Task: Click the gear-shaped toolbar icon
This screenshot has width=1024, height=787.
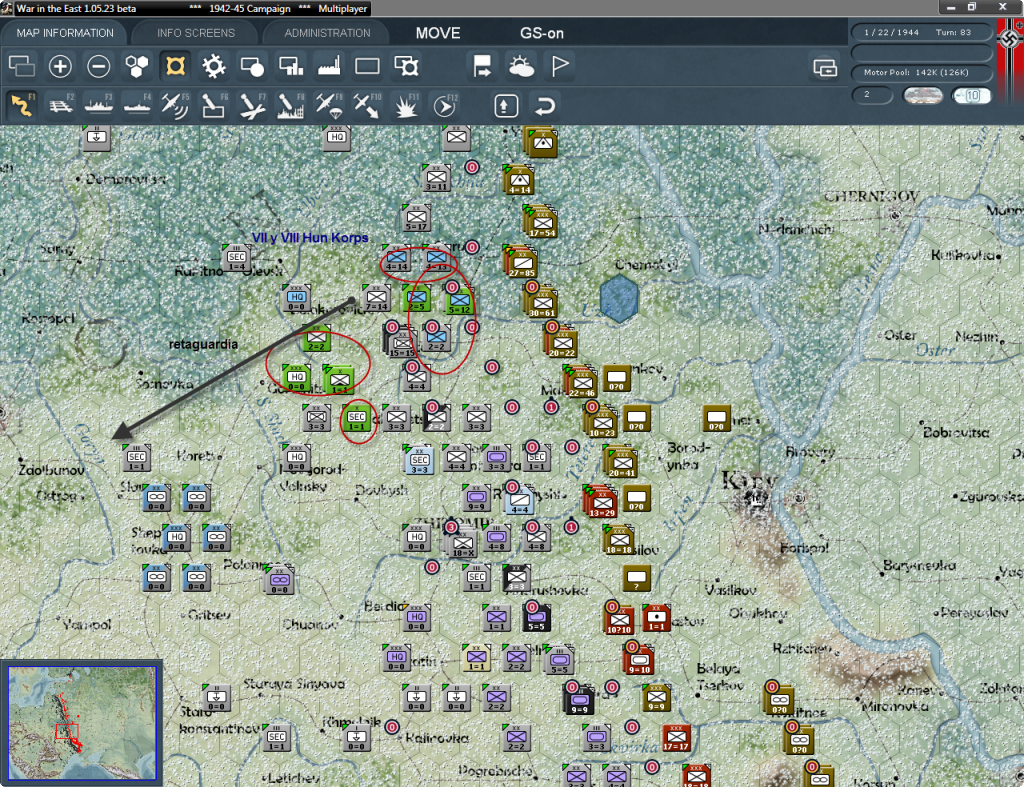Action: click(x=214, y=66)
